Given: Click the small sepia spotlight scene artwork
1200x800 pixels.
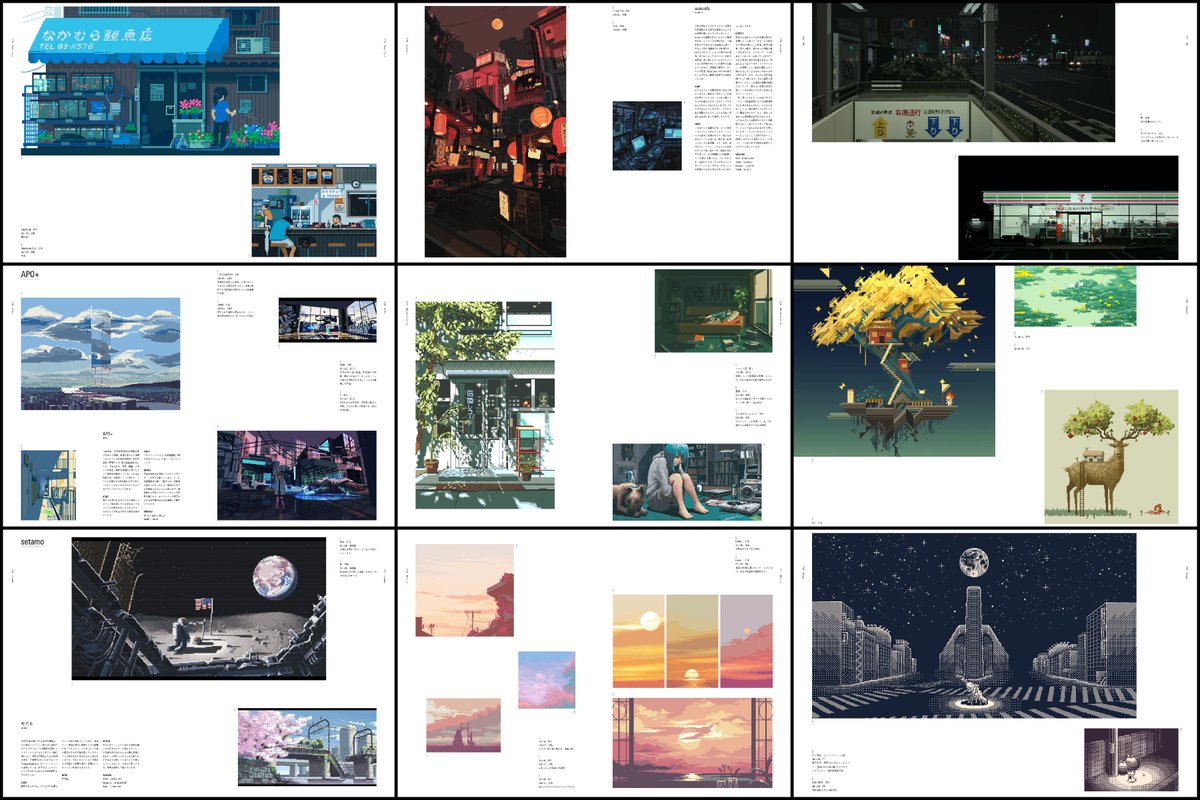Looking at the screenshot, I should (1131, 760).
